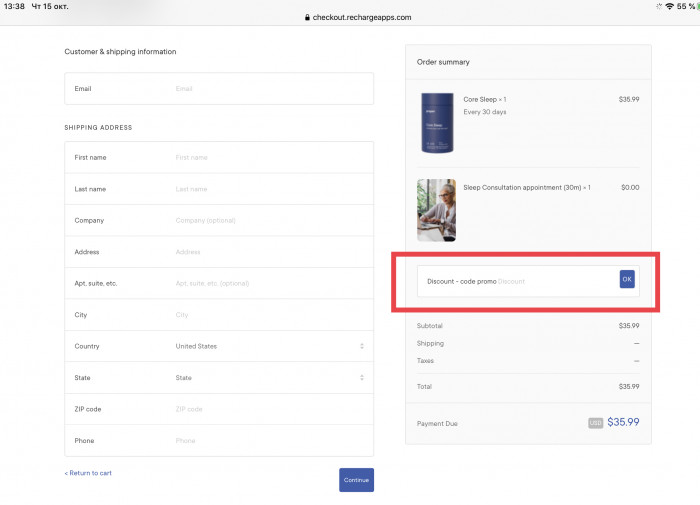This screenshot has height=505, width=700.
Task: Click the Phone input field
Action: coord(219,441)
